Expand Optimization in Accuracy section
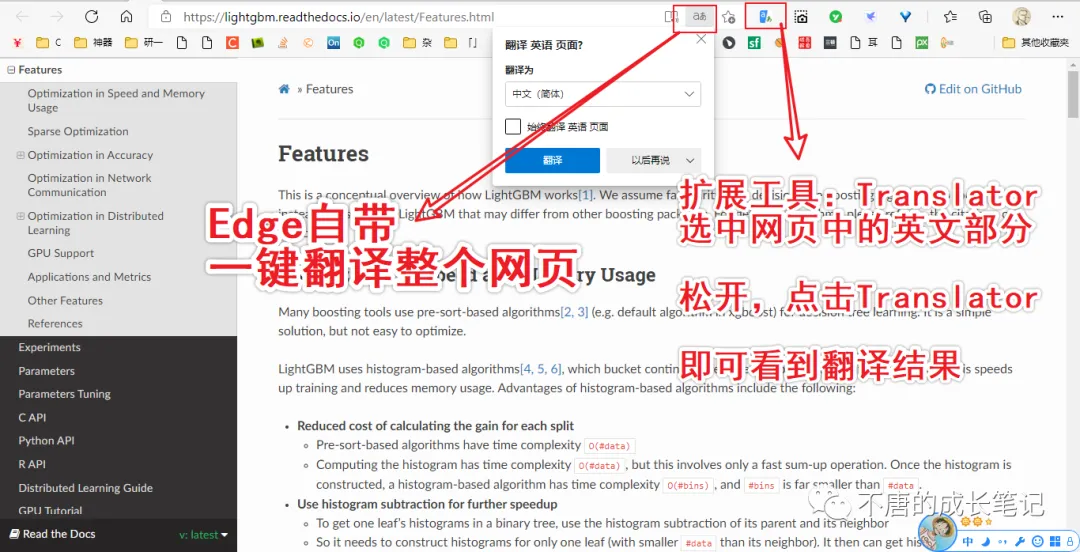1080x552 pixels. point(21,155)
